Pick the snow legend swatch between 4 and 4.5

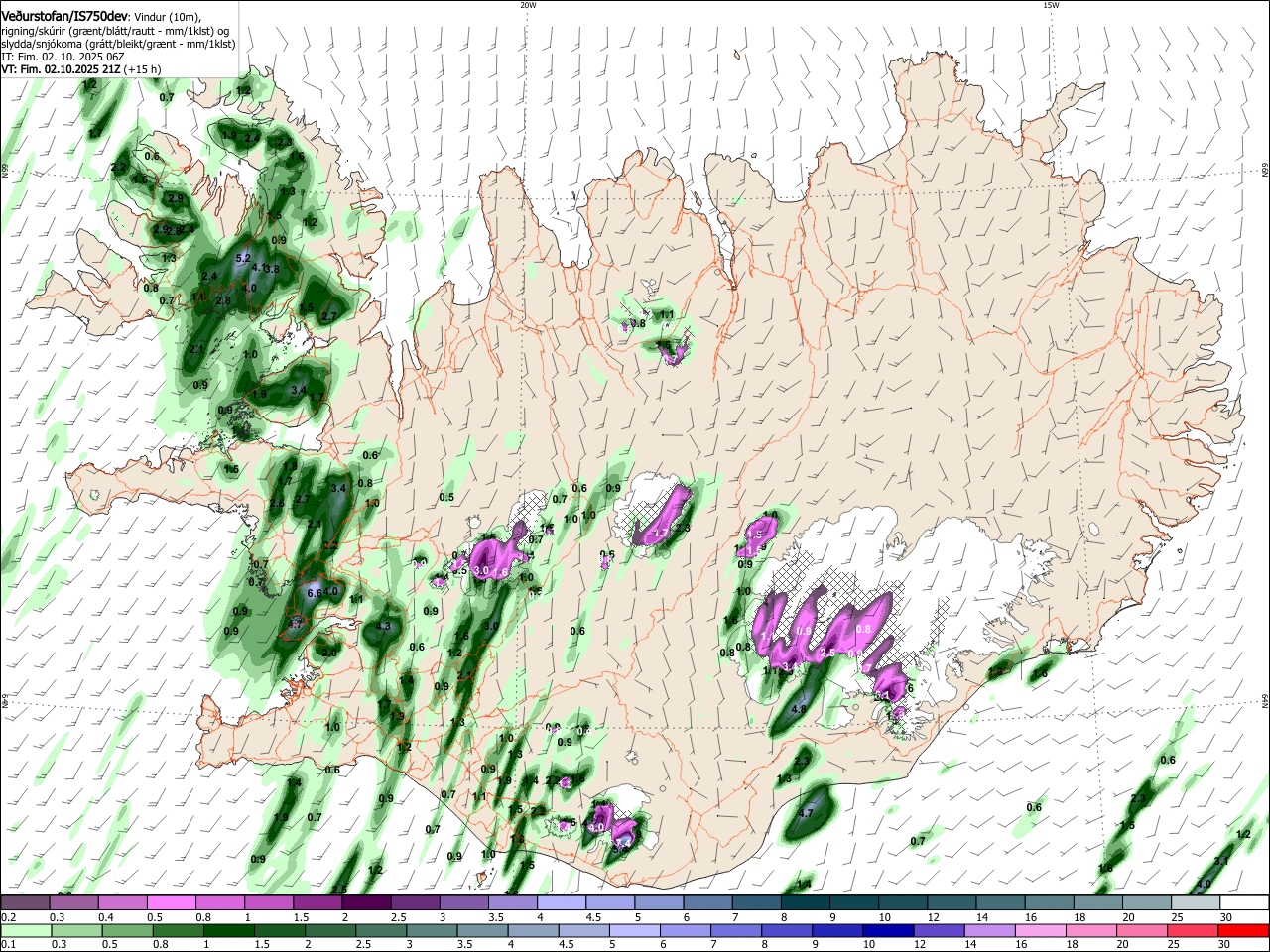coord(561,903)
